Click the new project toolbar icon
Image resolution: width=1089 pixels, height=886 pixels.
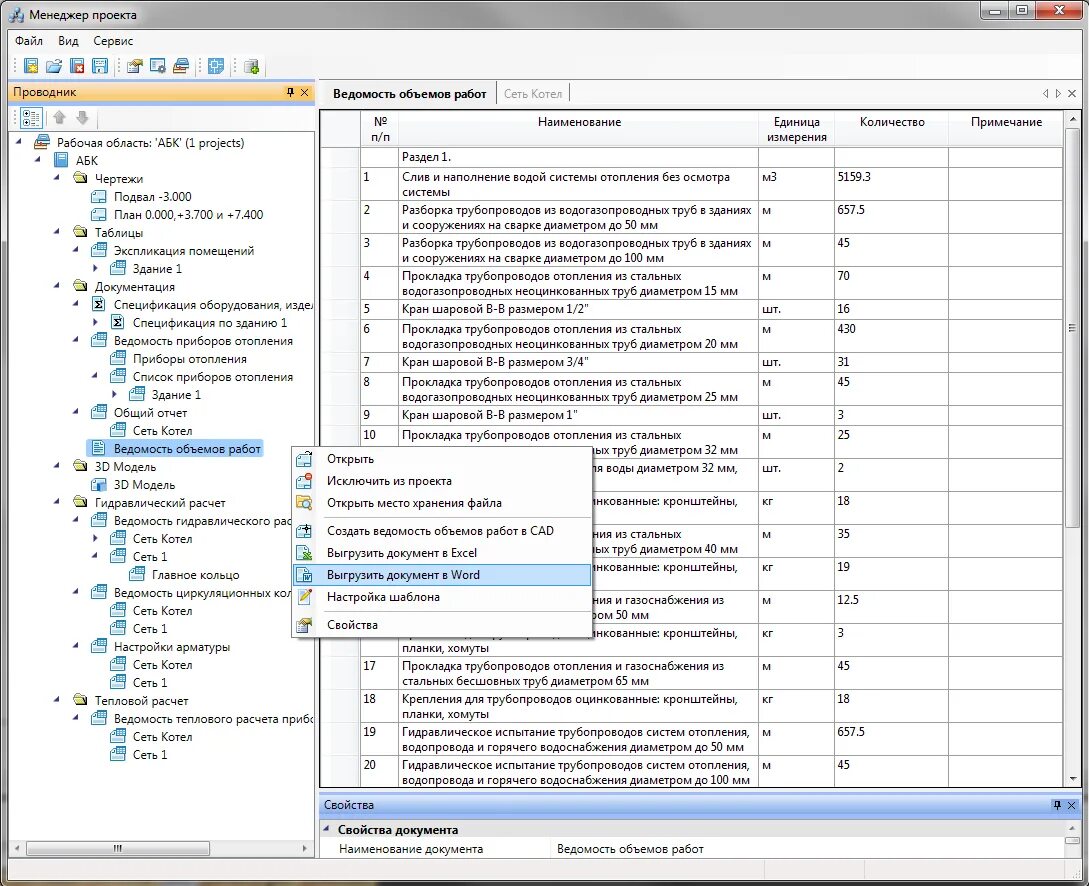31,66
